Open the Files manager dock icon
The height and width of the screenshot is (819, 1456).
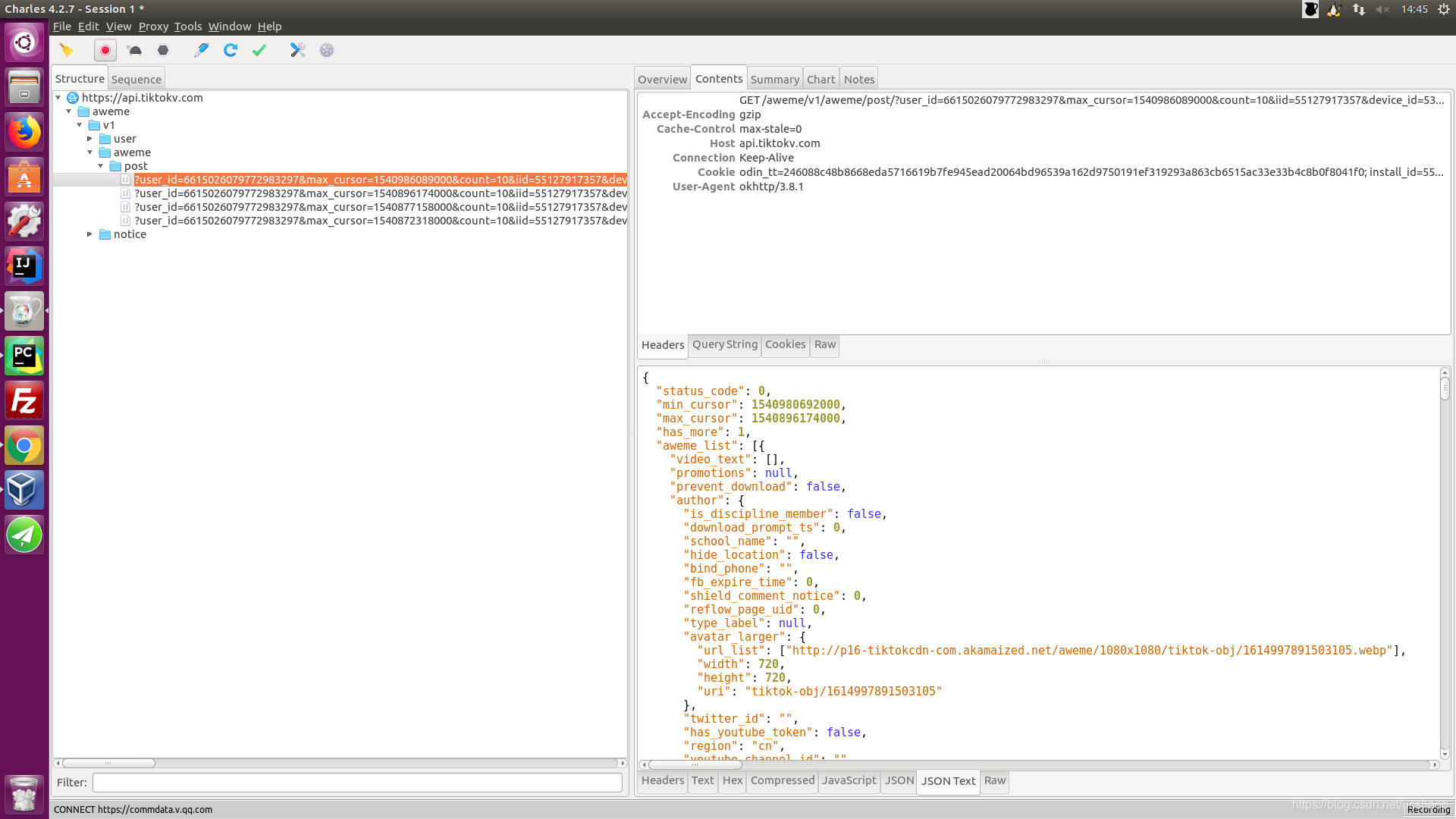[x=24, y=87]
